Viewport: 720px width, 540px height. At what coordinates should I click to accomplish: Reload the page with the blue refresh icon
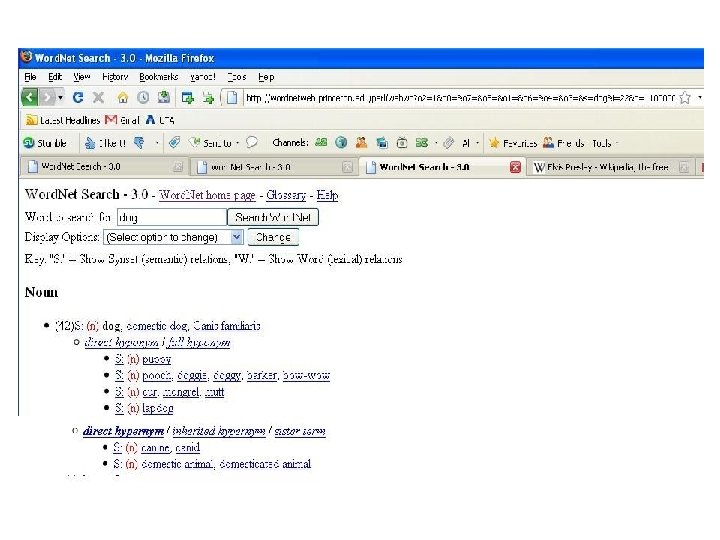click(78, 97)
